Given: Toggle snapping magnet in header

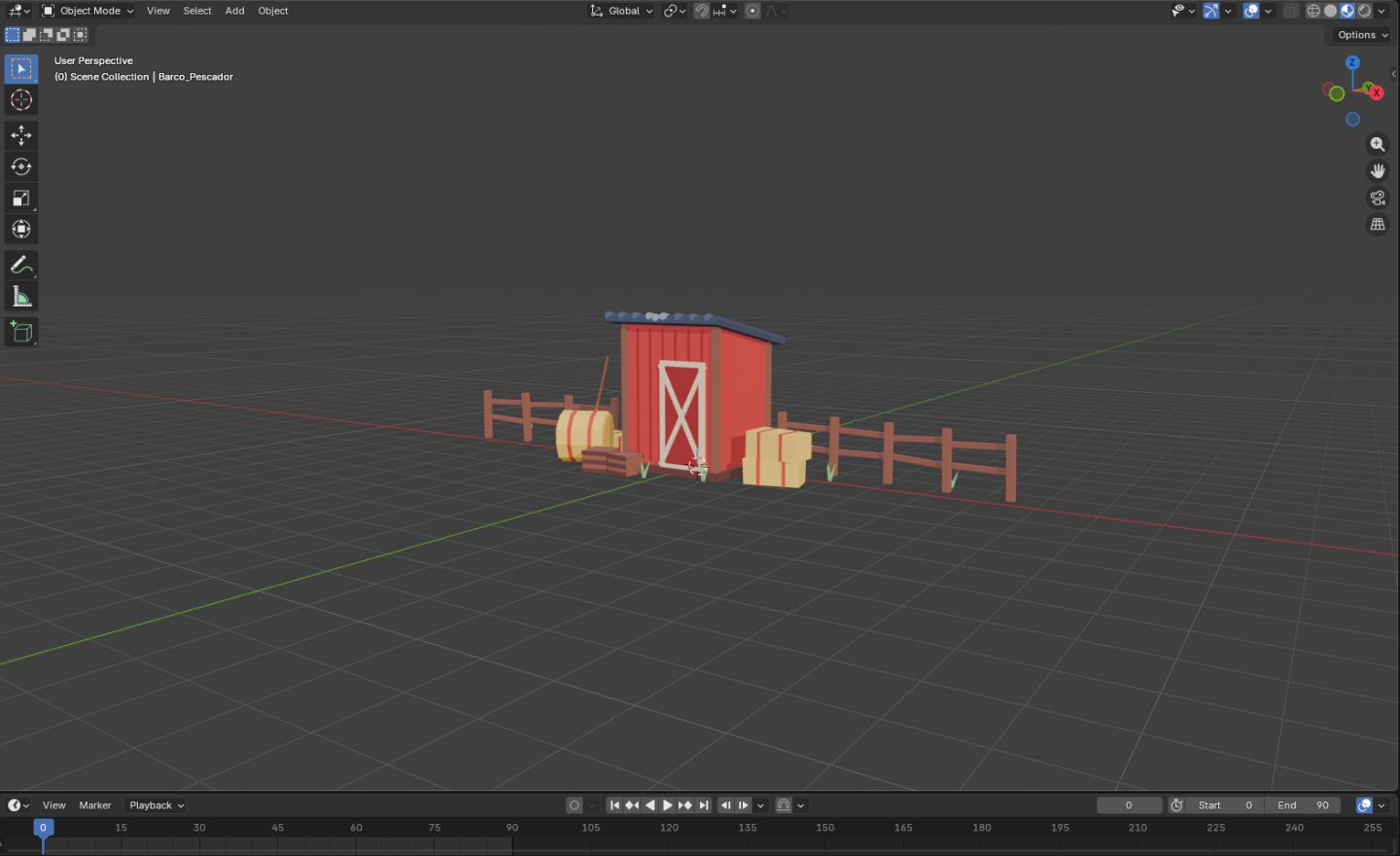Looking at the screenshot, I should [701, 11].
